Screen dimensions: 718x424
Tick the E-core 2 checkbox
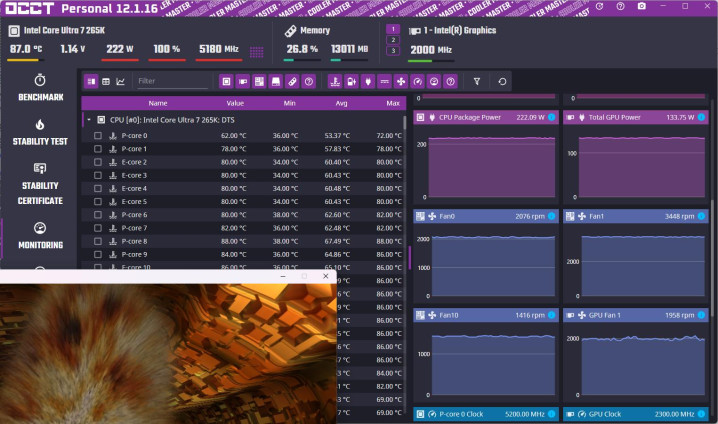tap(98, 162)
